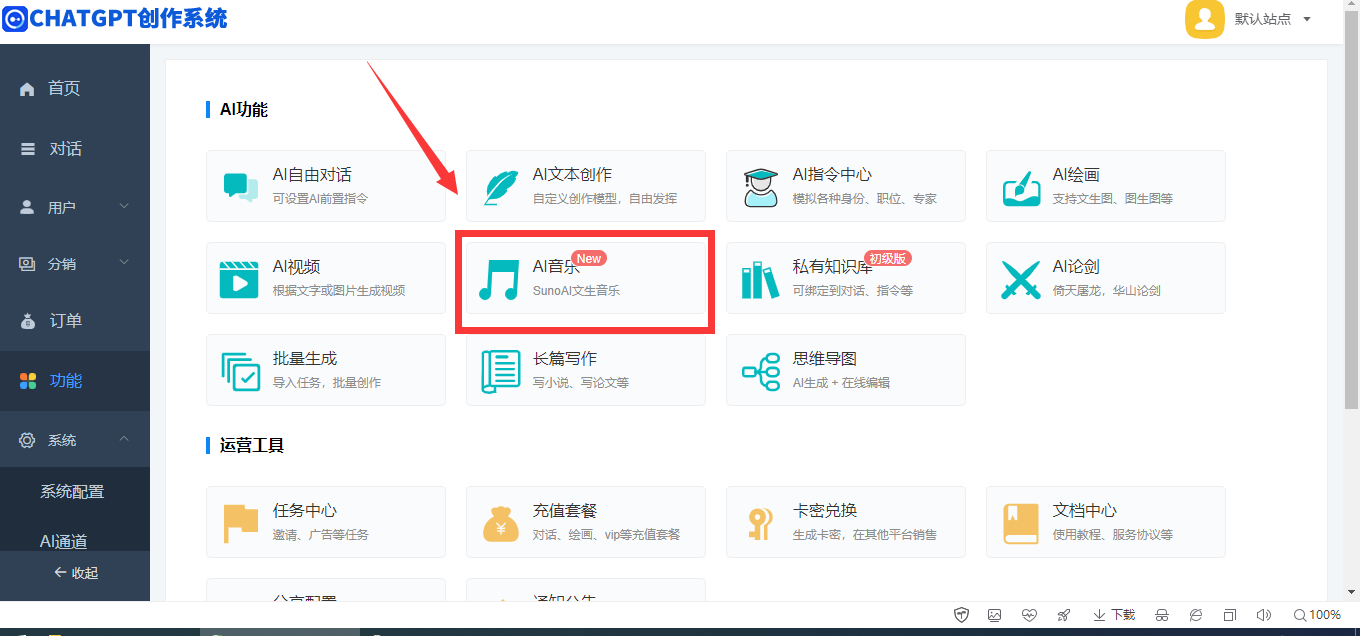Click text AI生成 + 在线编辑

click(841, 383)
